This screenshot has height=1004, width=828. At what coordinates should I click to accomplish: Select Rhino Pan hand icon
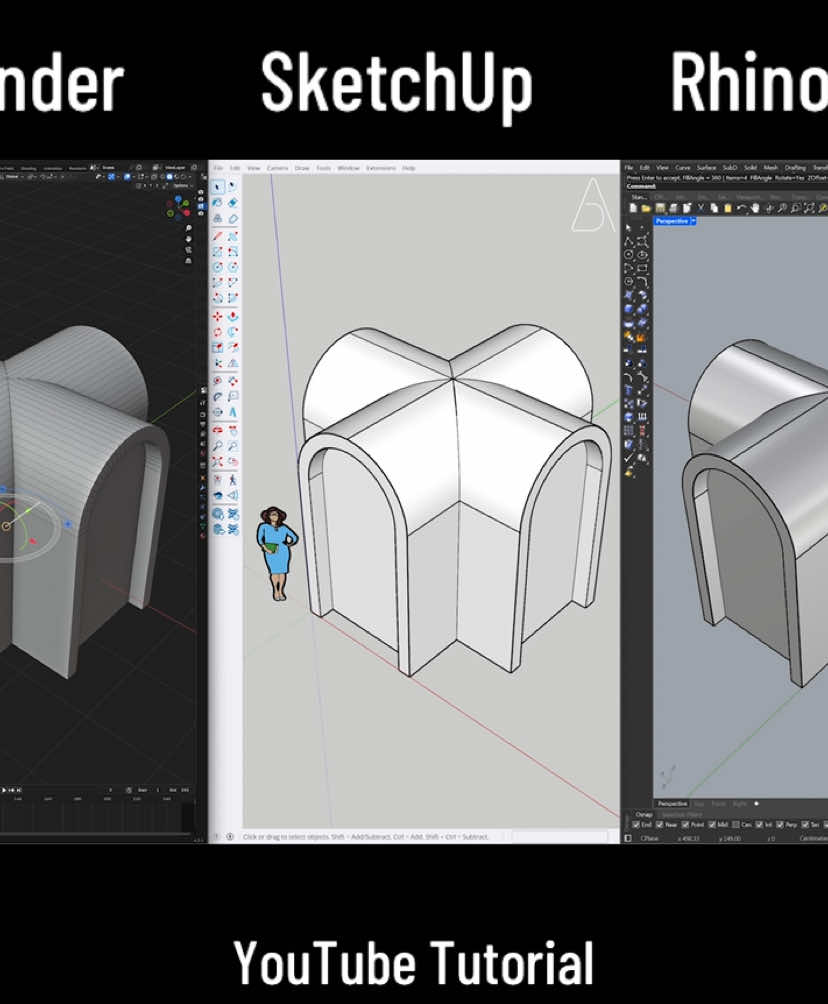coord(755,208)
